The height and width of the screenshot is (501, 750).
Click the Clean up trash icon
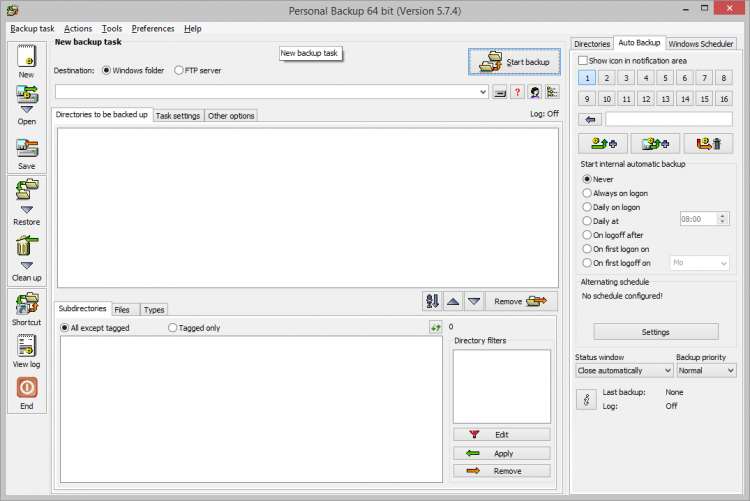[27, 245]
